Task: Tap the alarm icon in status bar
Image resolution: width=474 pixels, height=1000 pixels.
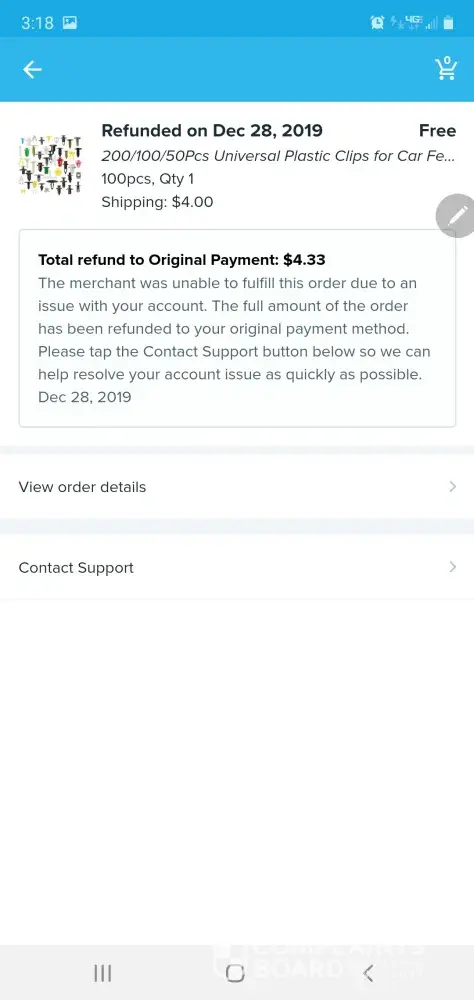Action: [x=378, y=23]
